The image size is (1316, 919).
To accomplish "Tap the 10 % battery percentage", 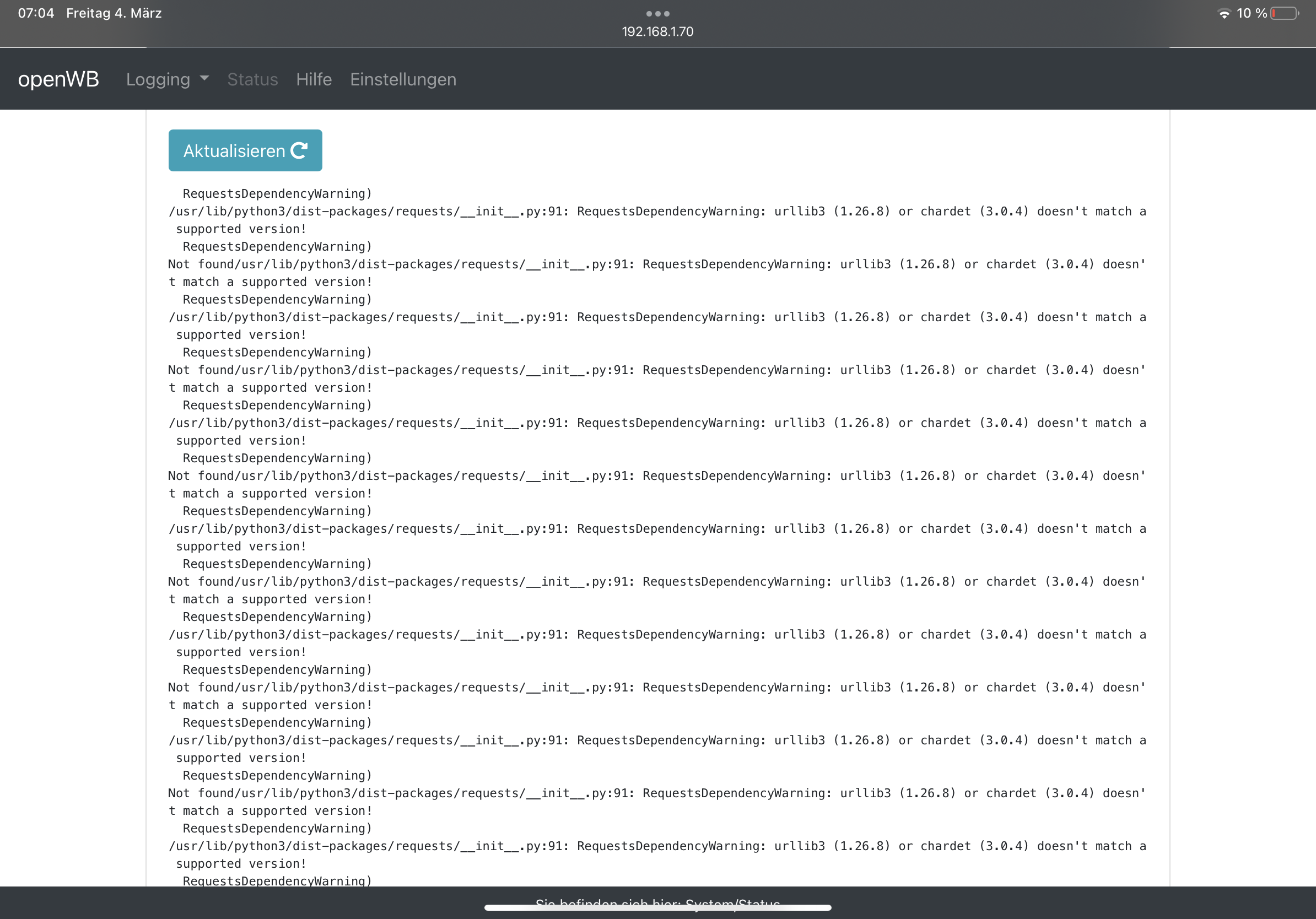I will [1251, 13].
